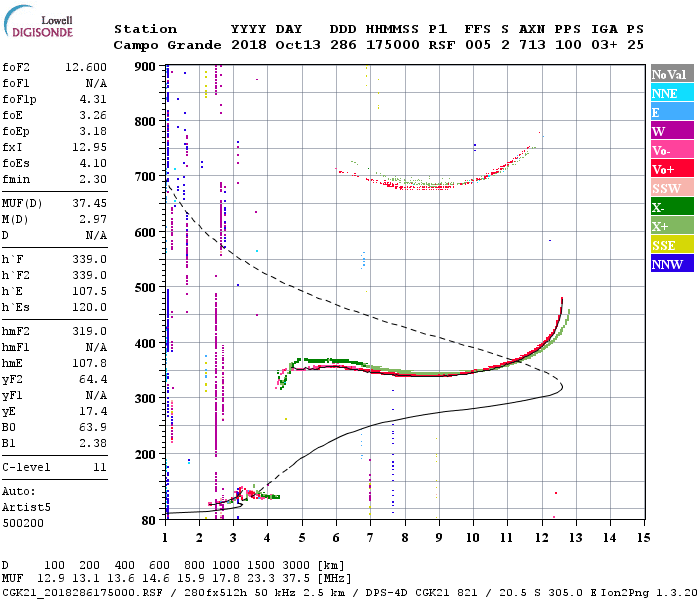Select the SSE yellow legend swatch
The height and width of the screenshot is (600, 700).
coord(672,245)
